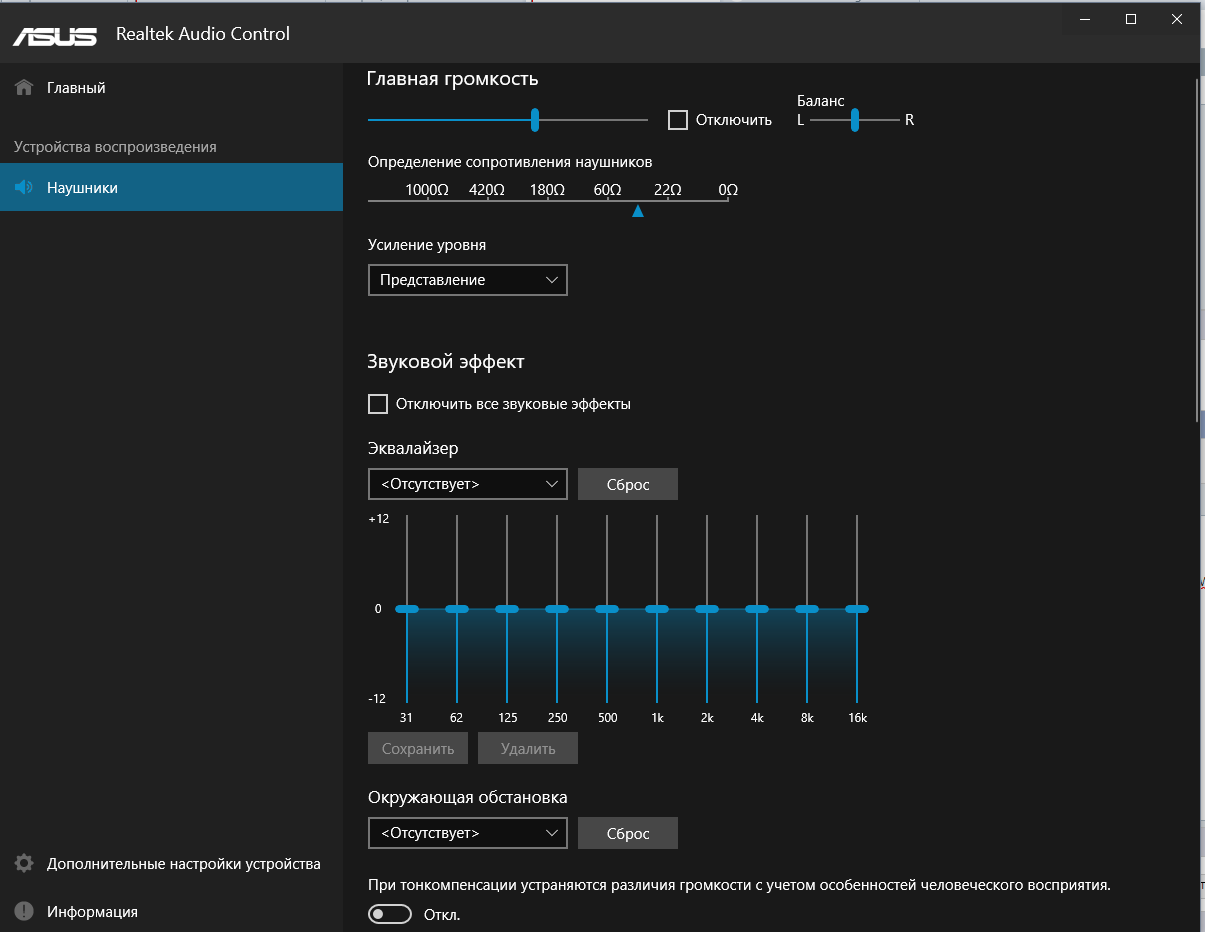Click the speaker icon beside Наушники
The width and height of the screenshot is (1205, 932).
(x=24, y=187)
